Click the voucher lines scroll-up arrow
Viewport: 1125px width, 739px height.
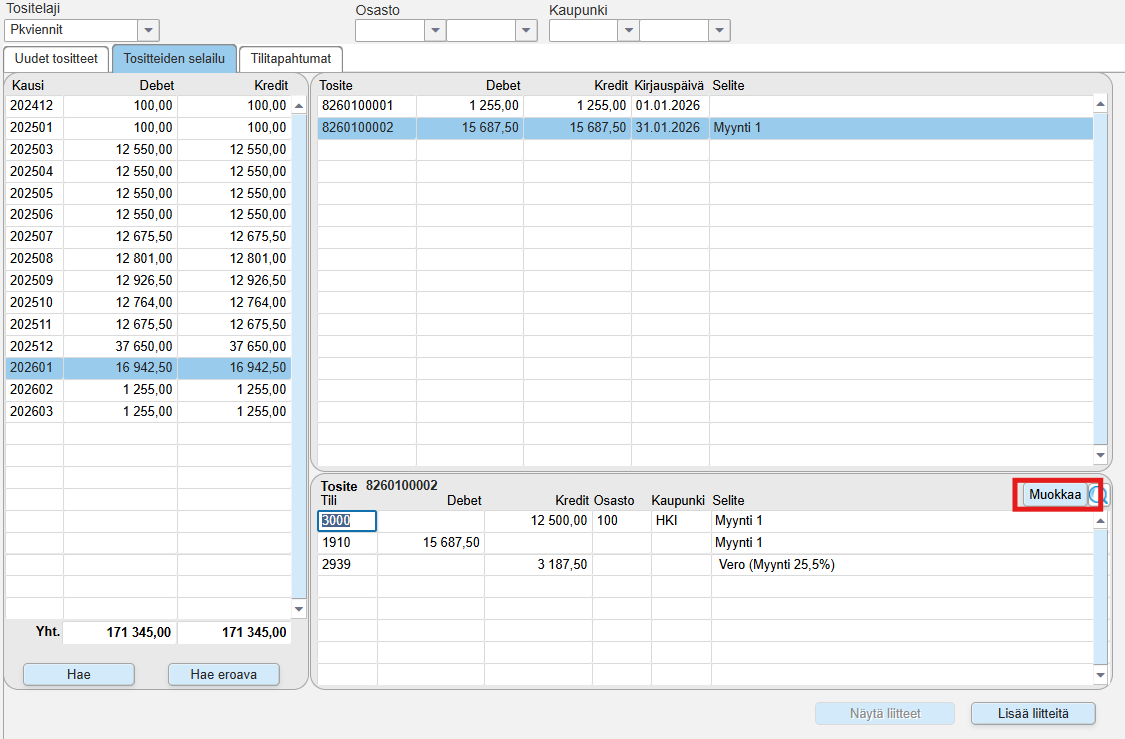pos(1101,521)
